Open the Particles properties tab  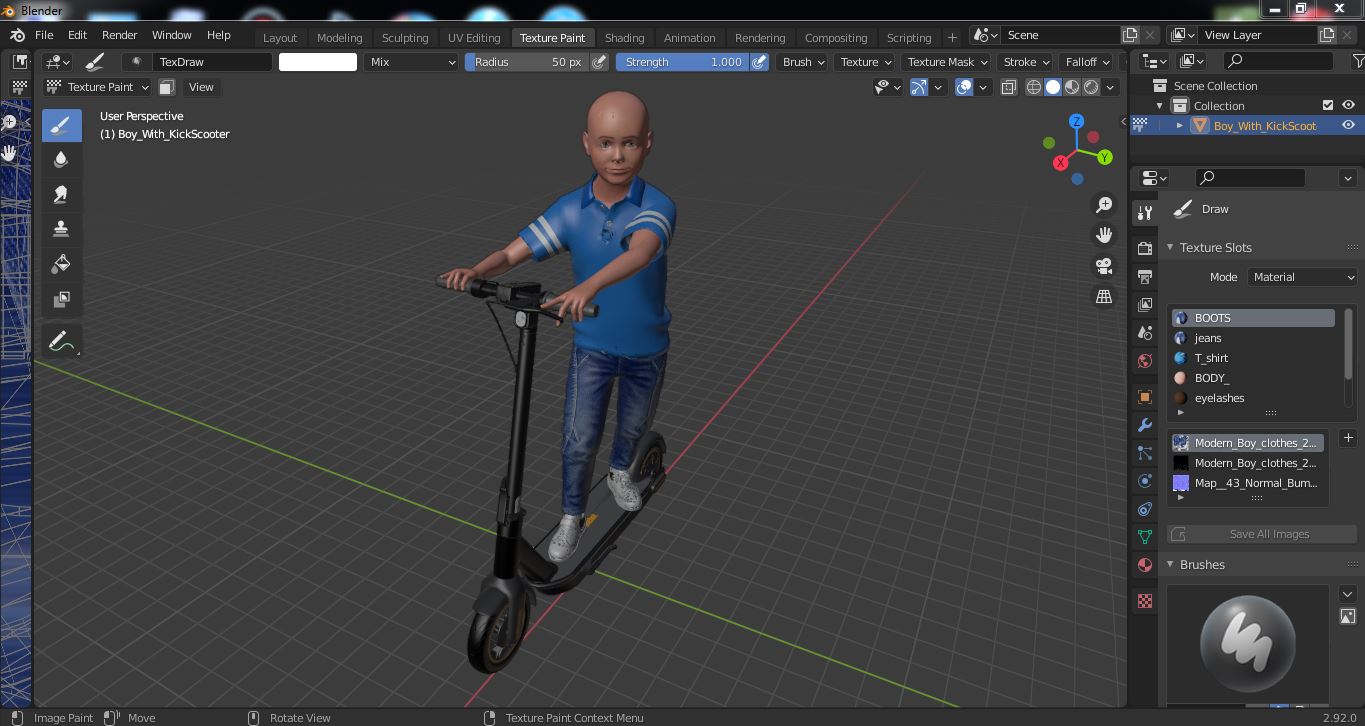pyautogui.click(x=1145, y=453)
